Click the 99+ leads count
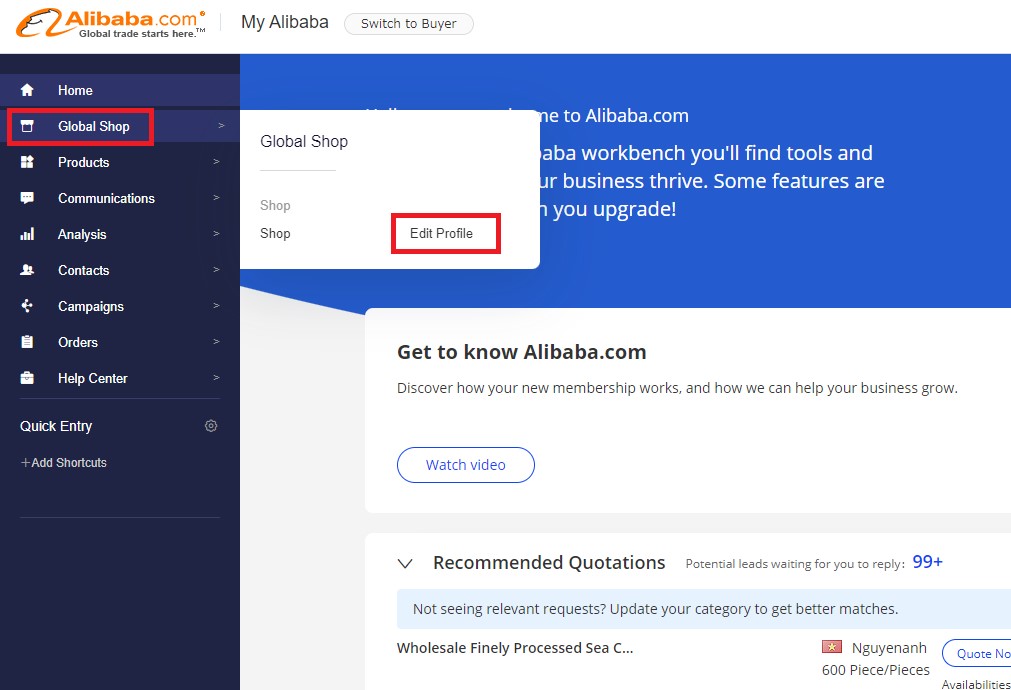 click(928, 562)
